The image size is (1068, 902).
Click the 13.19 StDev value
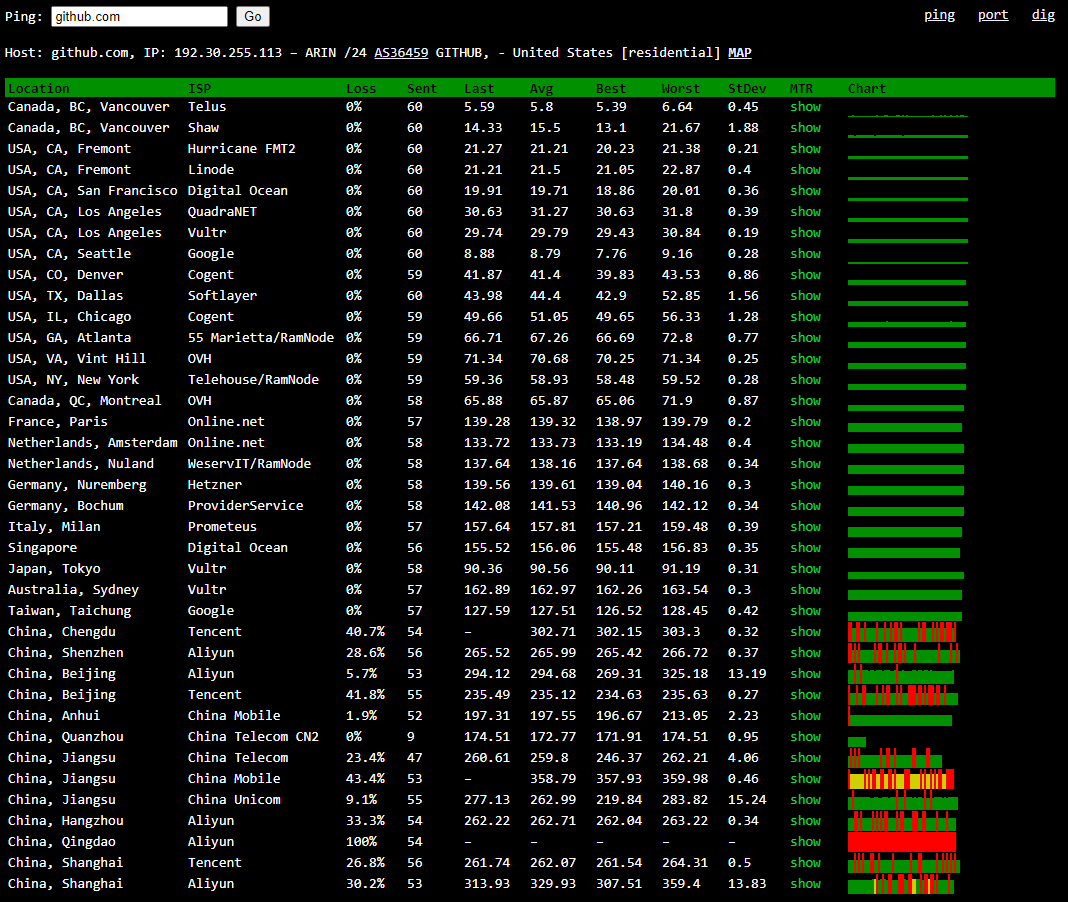tap(747, 674)
